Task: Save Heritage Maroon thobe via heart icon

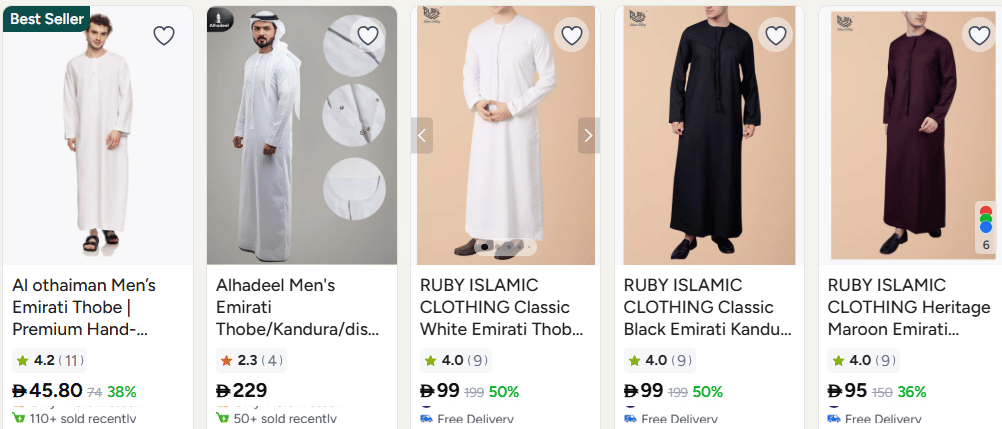Action: click(x=980, y=36)
